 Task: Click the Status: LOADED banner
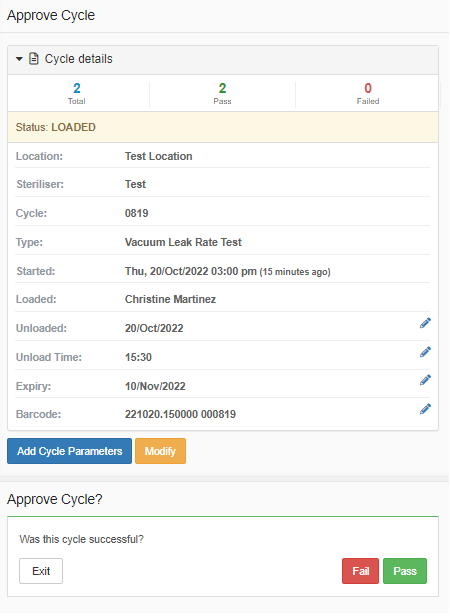223,128
